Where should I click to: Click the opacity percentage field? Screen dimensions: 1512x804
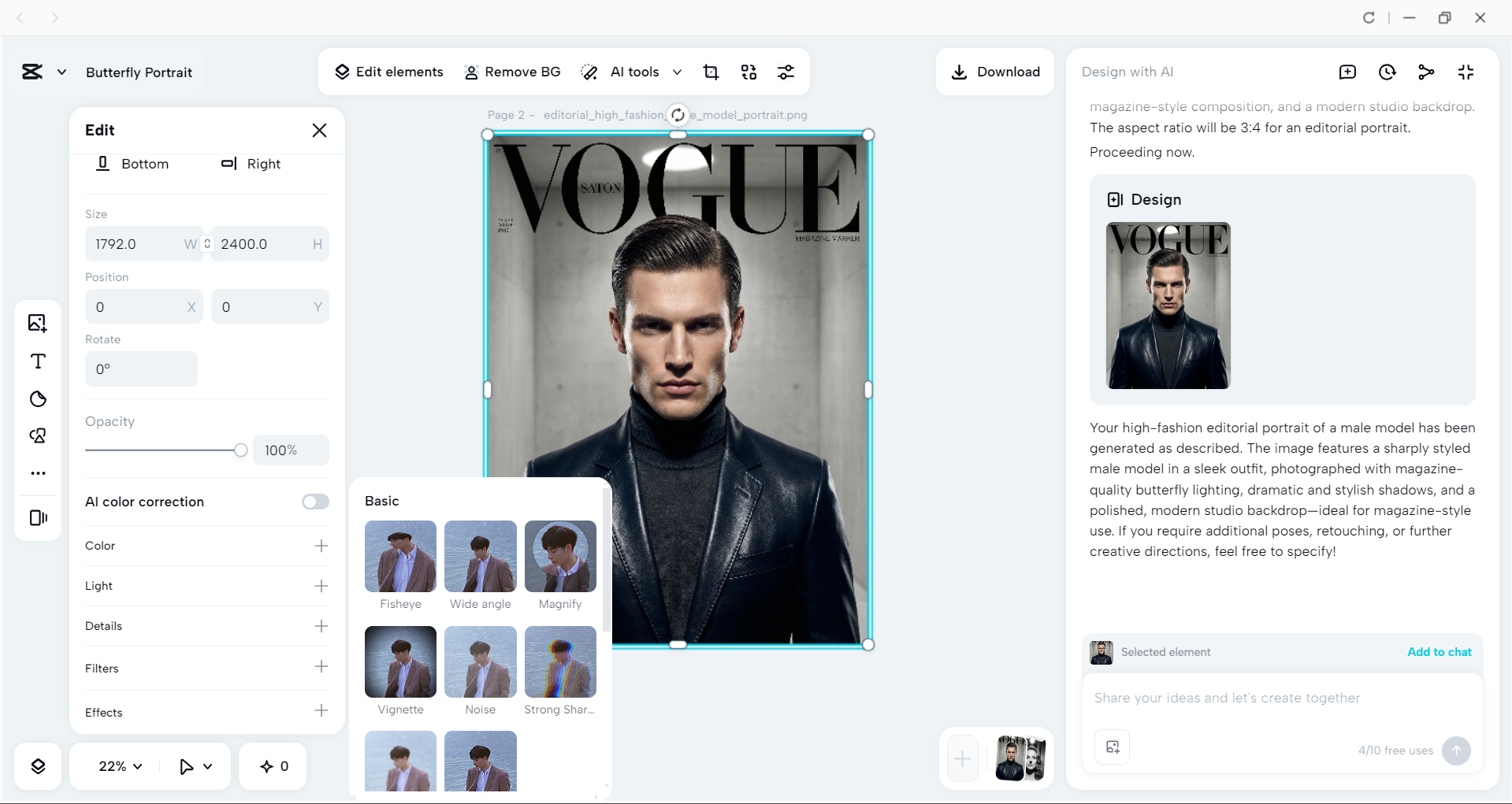coord(291,450)
